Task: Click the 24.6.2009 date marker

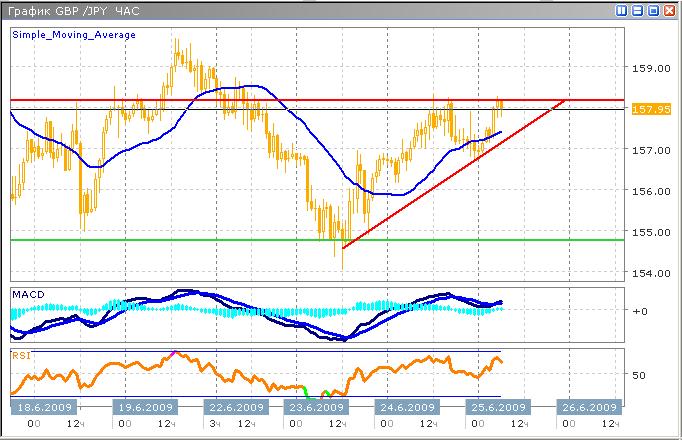Action: (x=408, y=408)
